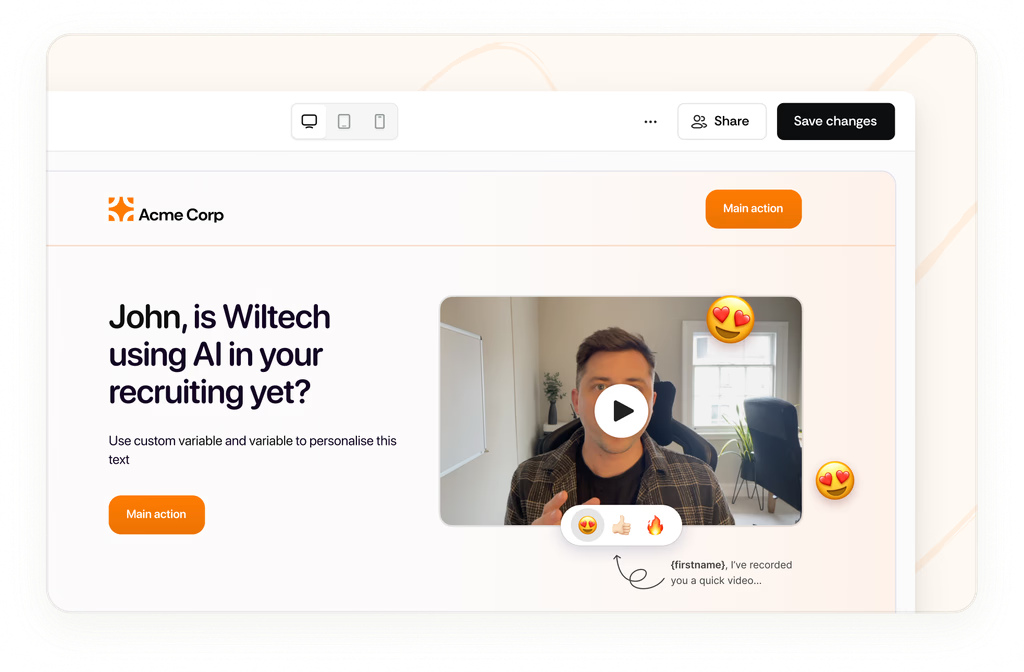Select the heart-eyes emoji reaction

tap(586, 524)
